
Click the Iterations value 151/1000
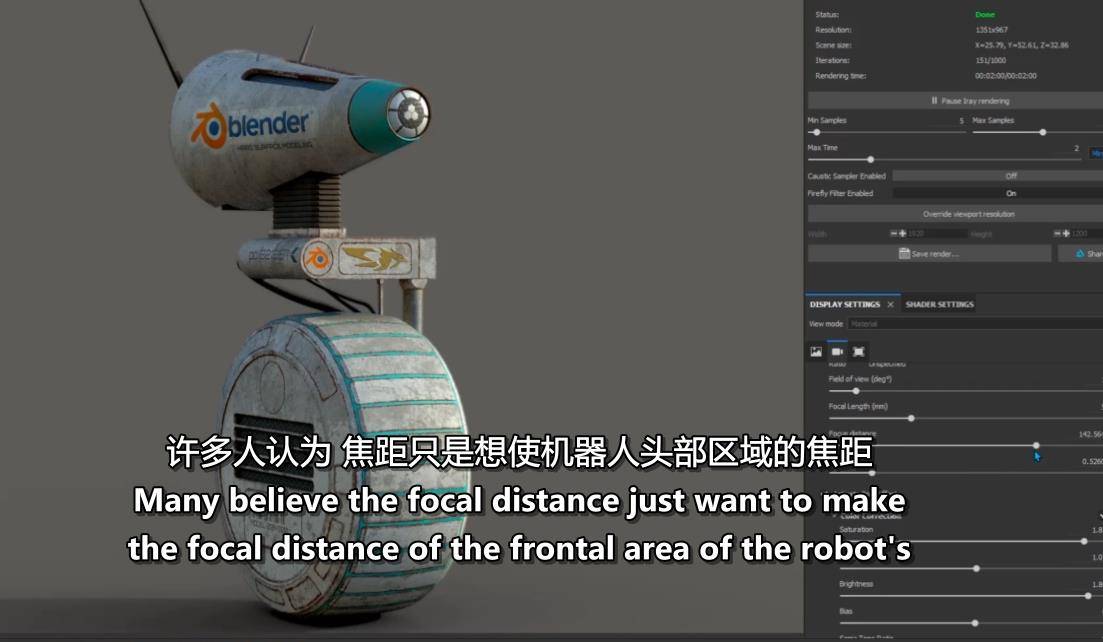[x=990, y=60]
